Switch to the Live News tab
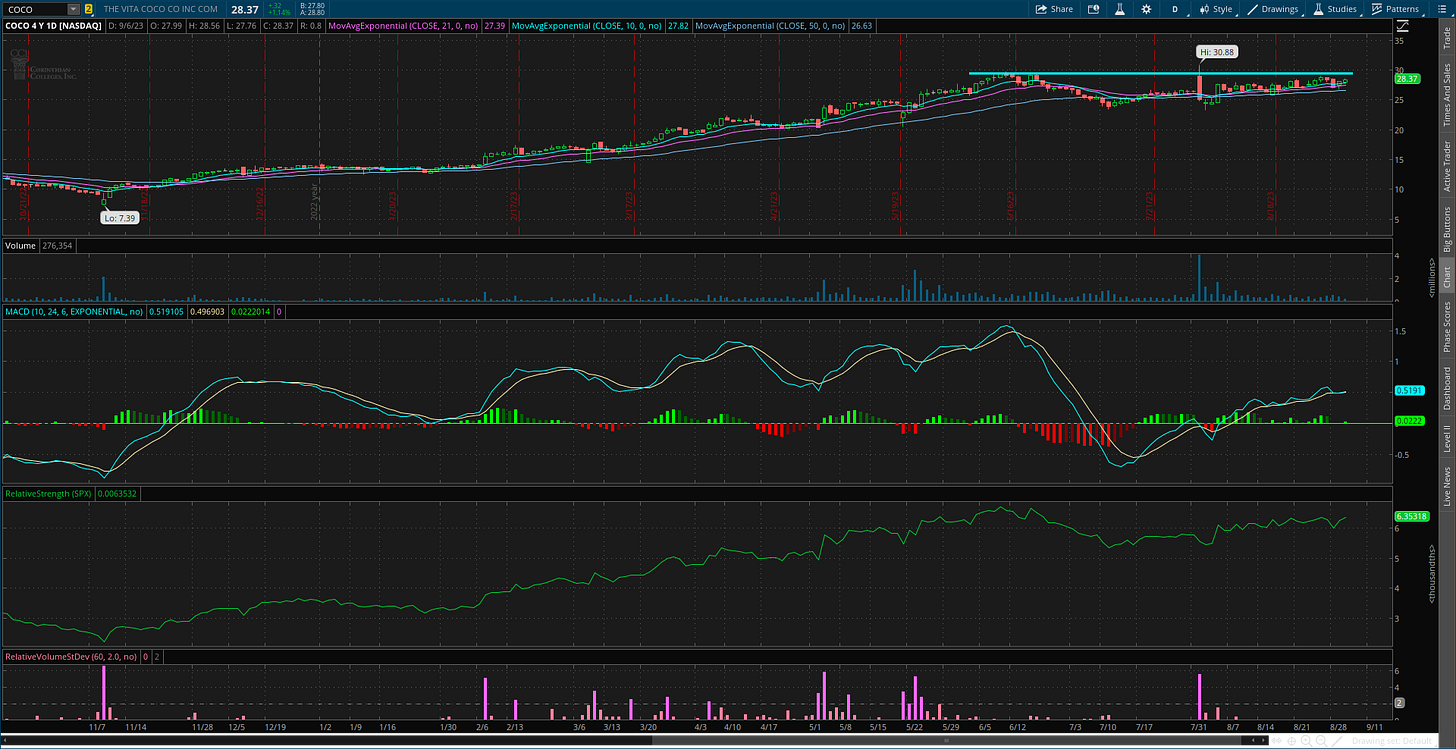 [x=1447, y=484]
